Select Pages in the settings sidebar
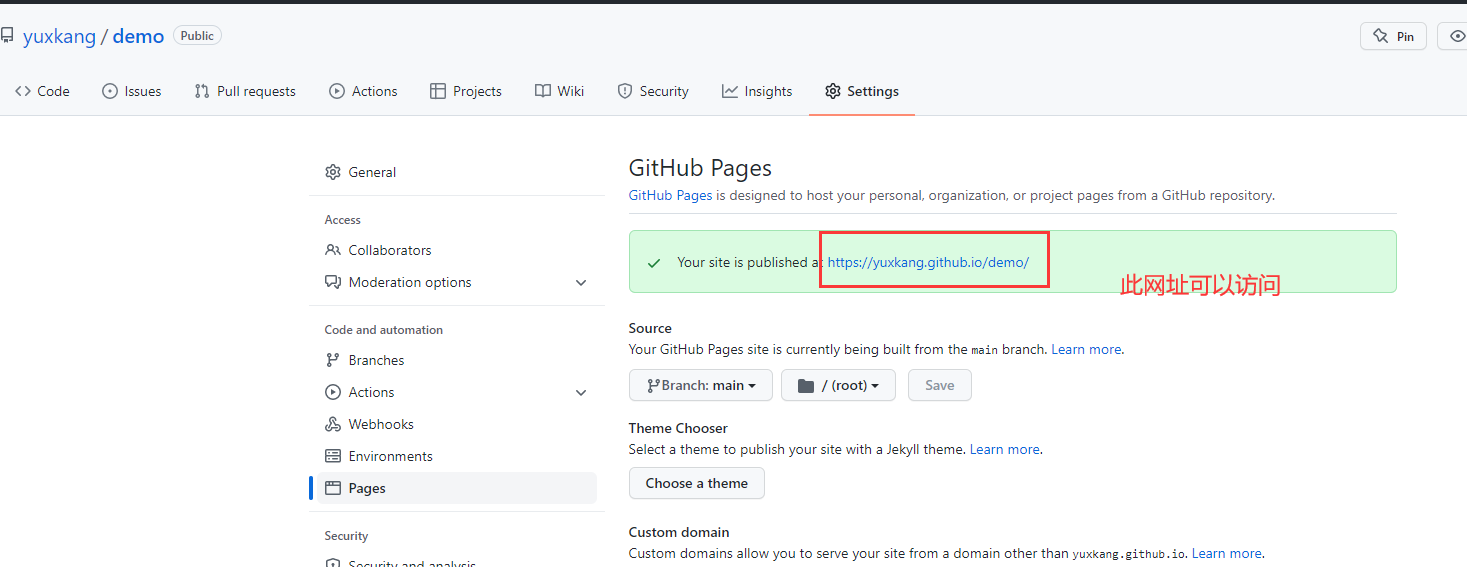The width and height of the screenshot is (1467, 567). tap(453, 488)
